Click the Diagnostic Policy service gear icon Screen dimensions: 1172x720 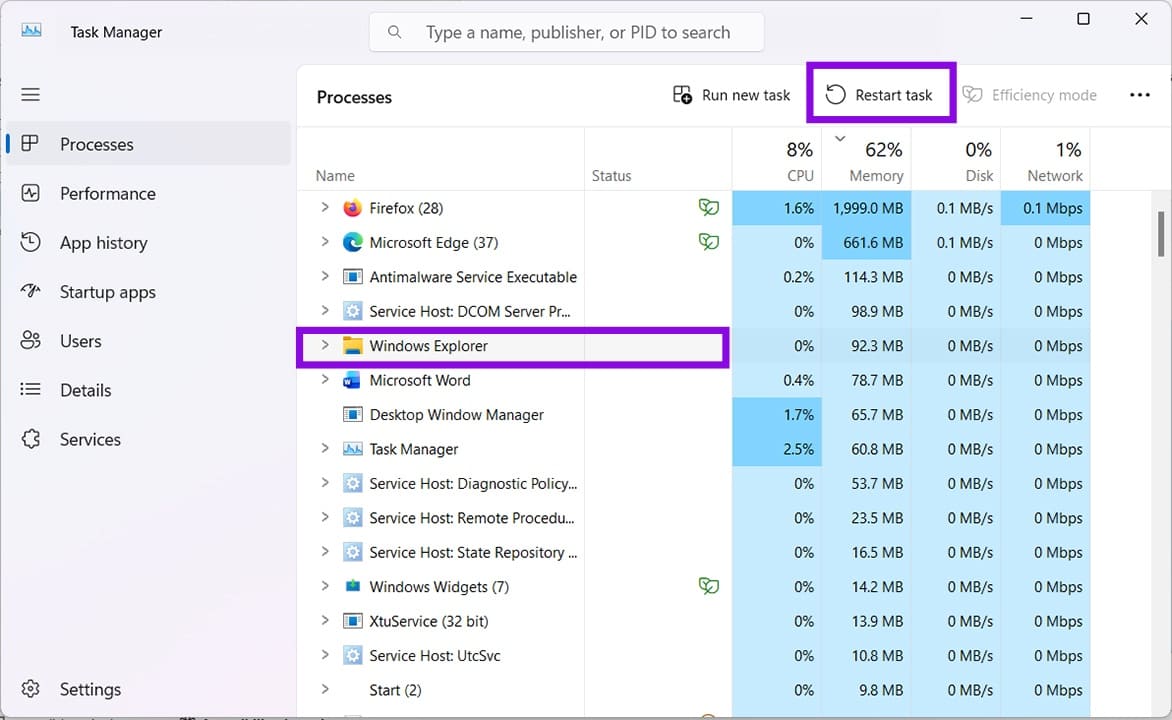pyautogui.click(x=352, y=483)
